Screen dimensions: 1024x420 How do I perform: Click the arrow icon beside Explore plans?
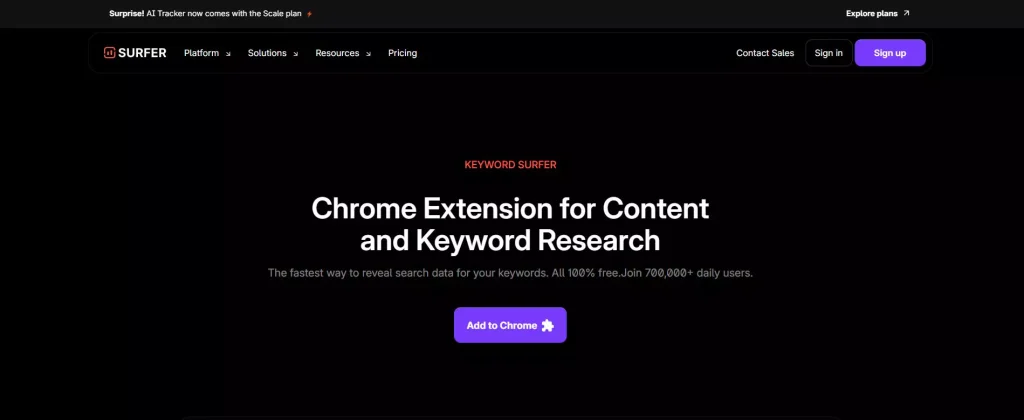(x=906, y=13)
